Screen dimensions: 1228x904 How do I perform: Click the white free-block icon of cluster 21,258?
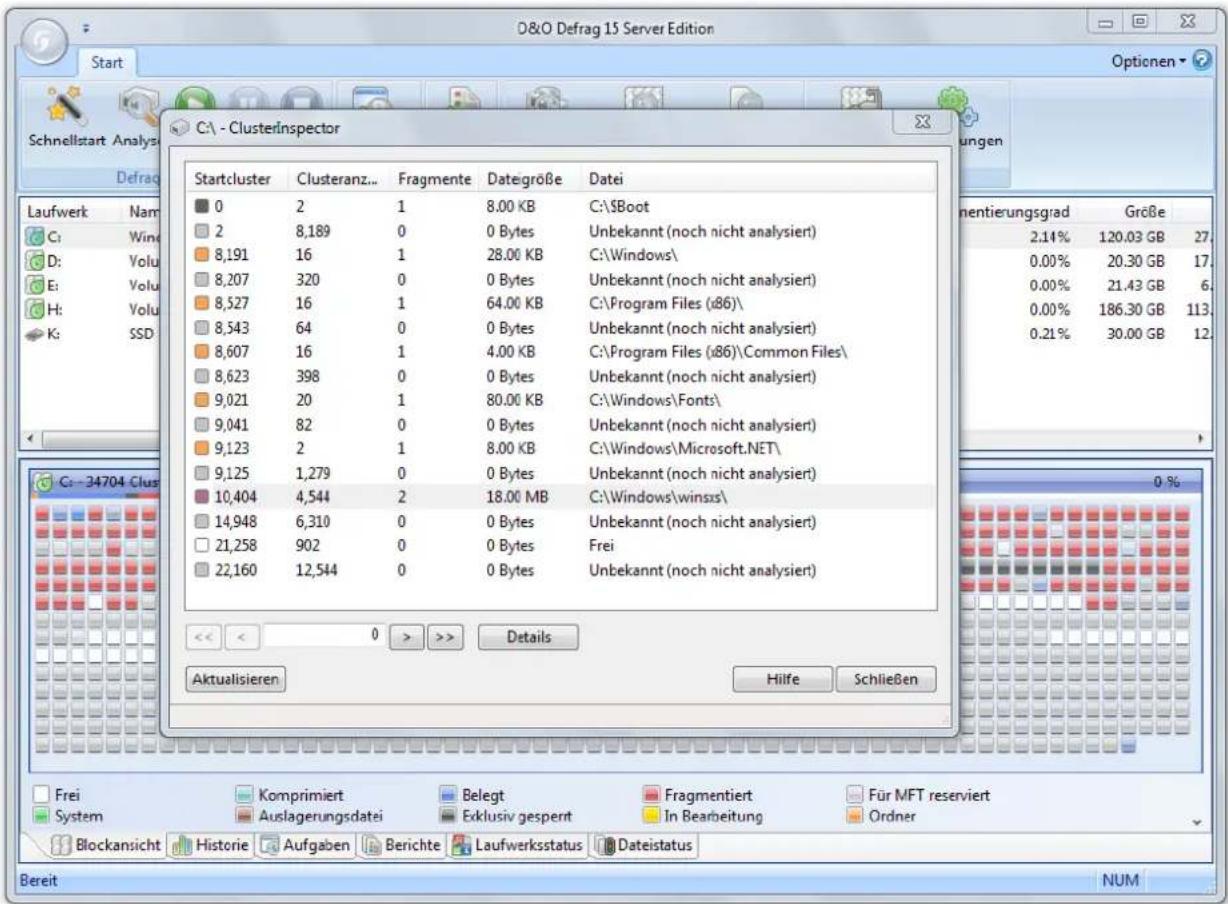click(x=202, y=547)
